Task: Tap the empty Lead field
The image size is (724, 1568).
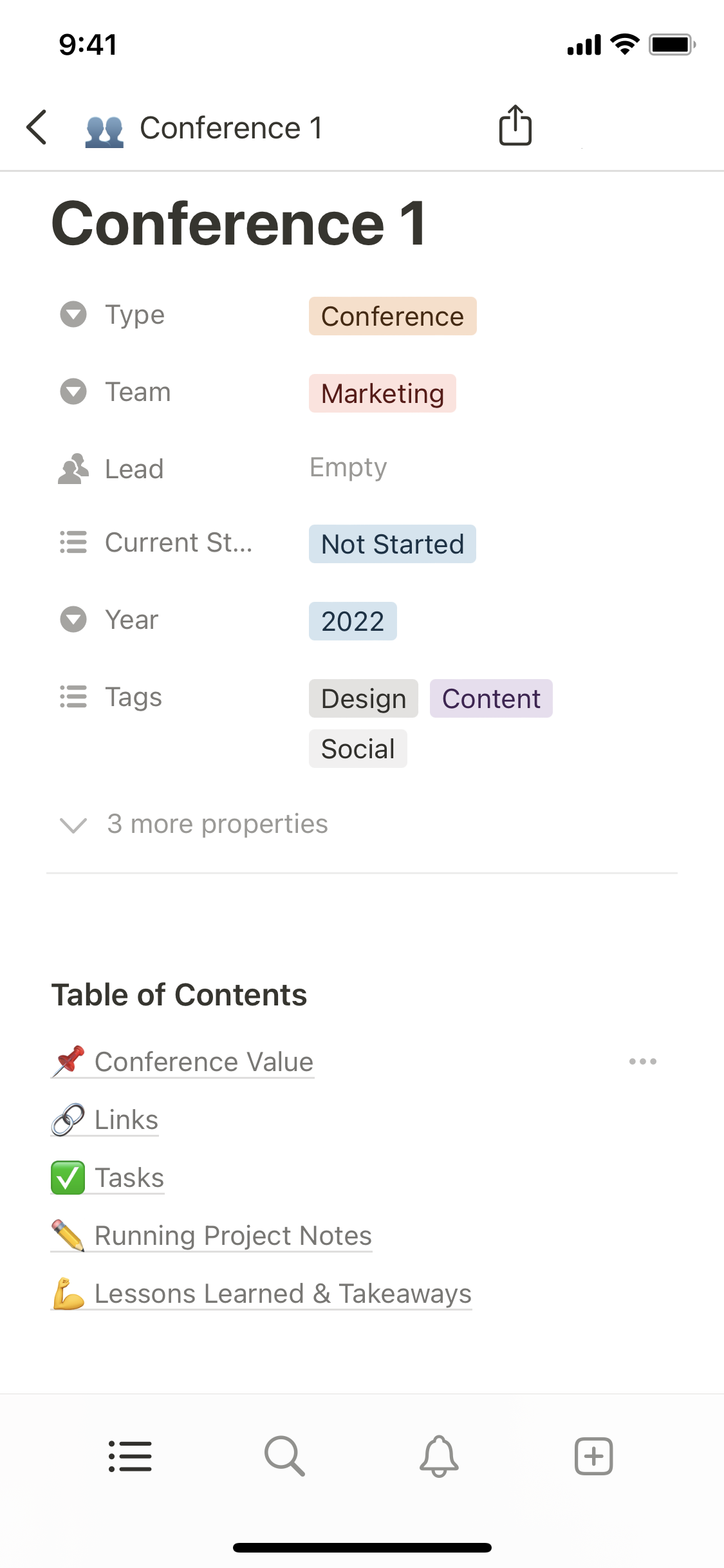Action: click(x=348, y=467)
